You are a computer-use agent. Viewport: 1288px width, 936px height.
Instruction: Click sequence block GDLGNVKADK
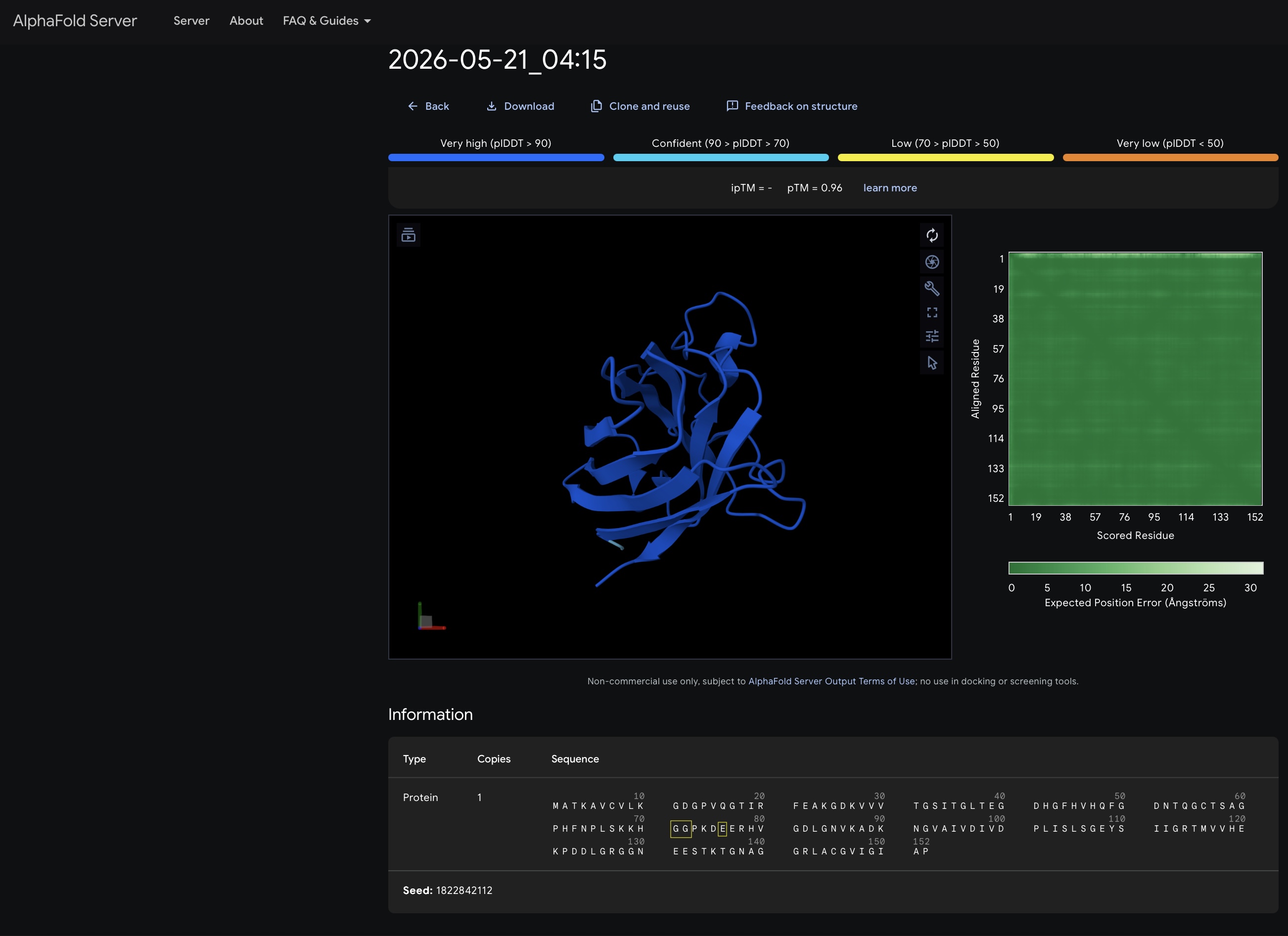(x=839, y=829)
